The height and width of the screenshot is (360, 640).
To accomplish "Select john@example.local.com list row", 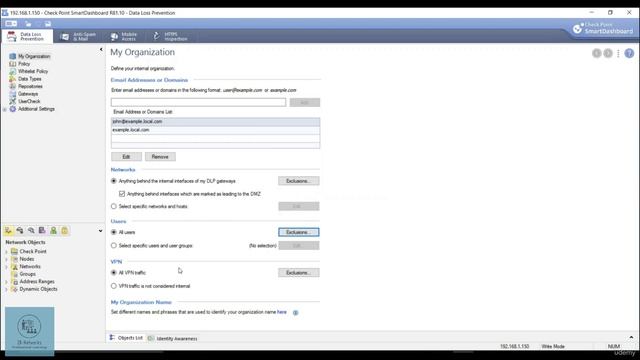I will click(x=216, y=122).
